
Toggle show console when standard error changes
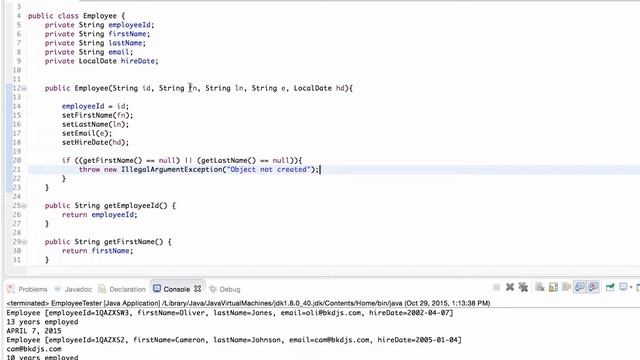coord(593,287)
